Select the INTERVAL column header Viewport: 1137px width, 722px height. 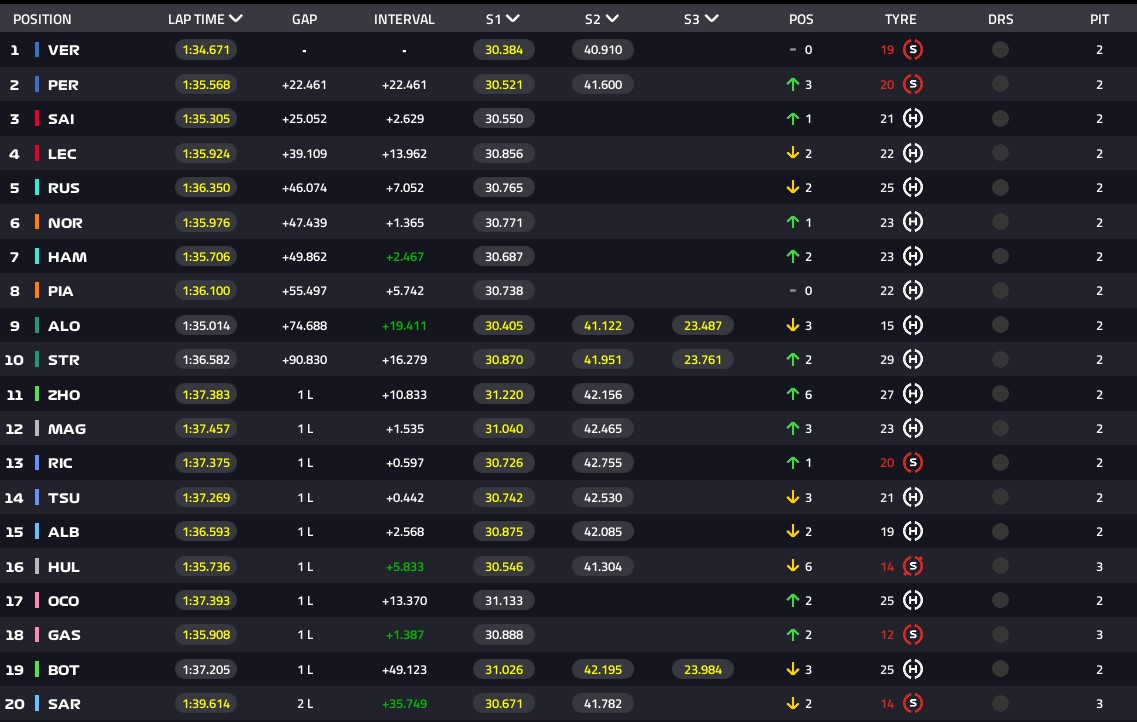click(404, 19)
